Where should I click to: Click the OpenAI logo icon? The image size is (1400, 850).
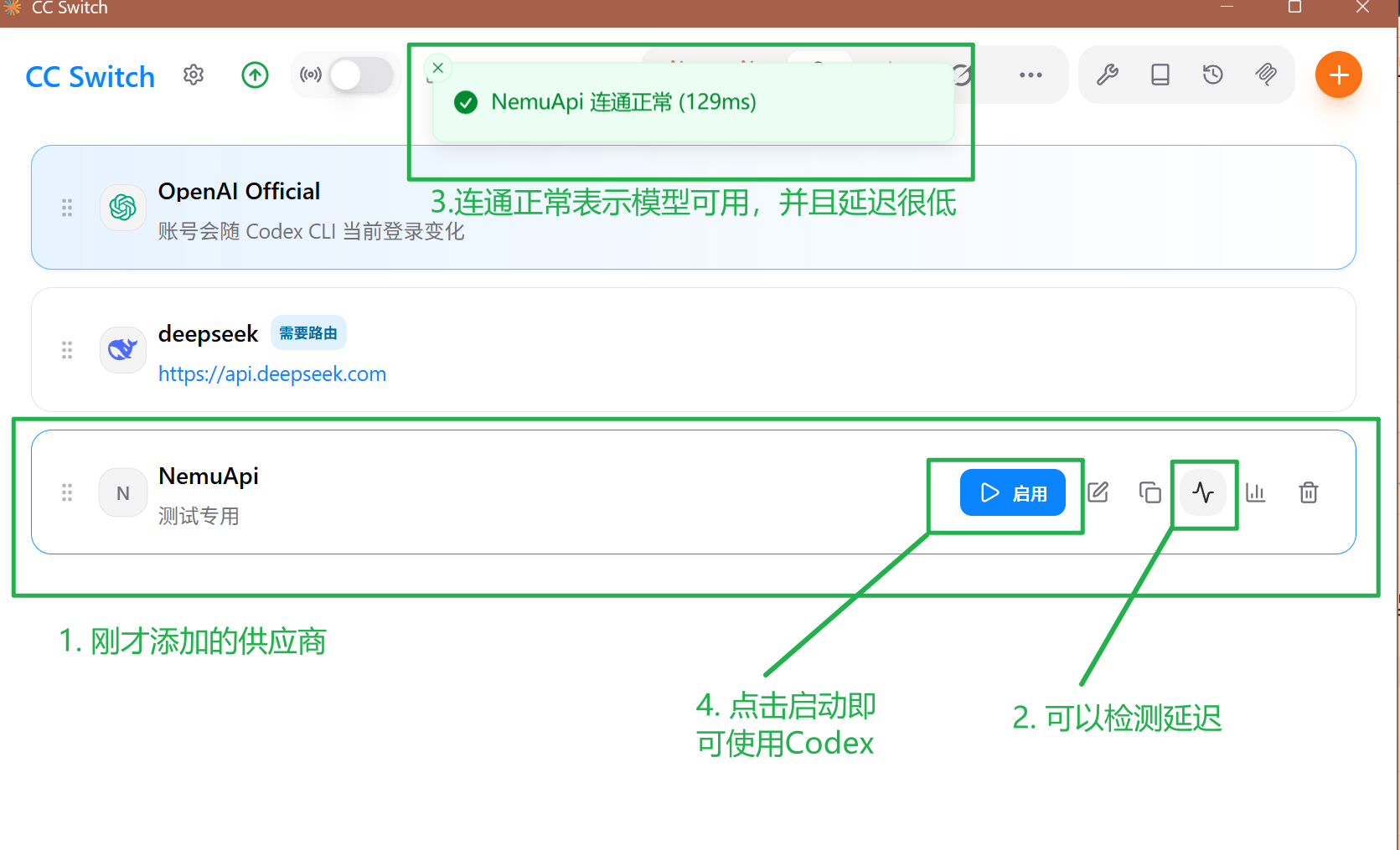(123, 207)
